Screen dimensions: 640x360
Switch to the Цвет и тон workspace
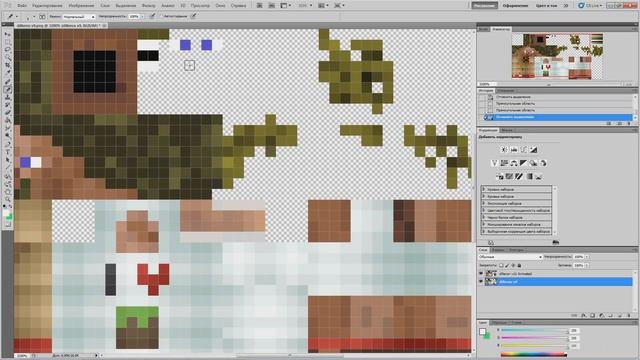click(x=546, y=6)
